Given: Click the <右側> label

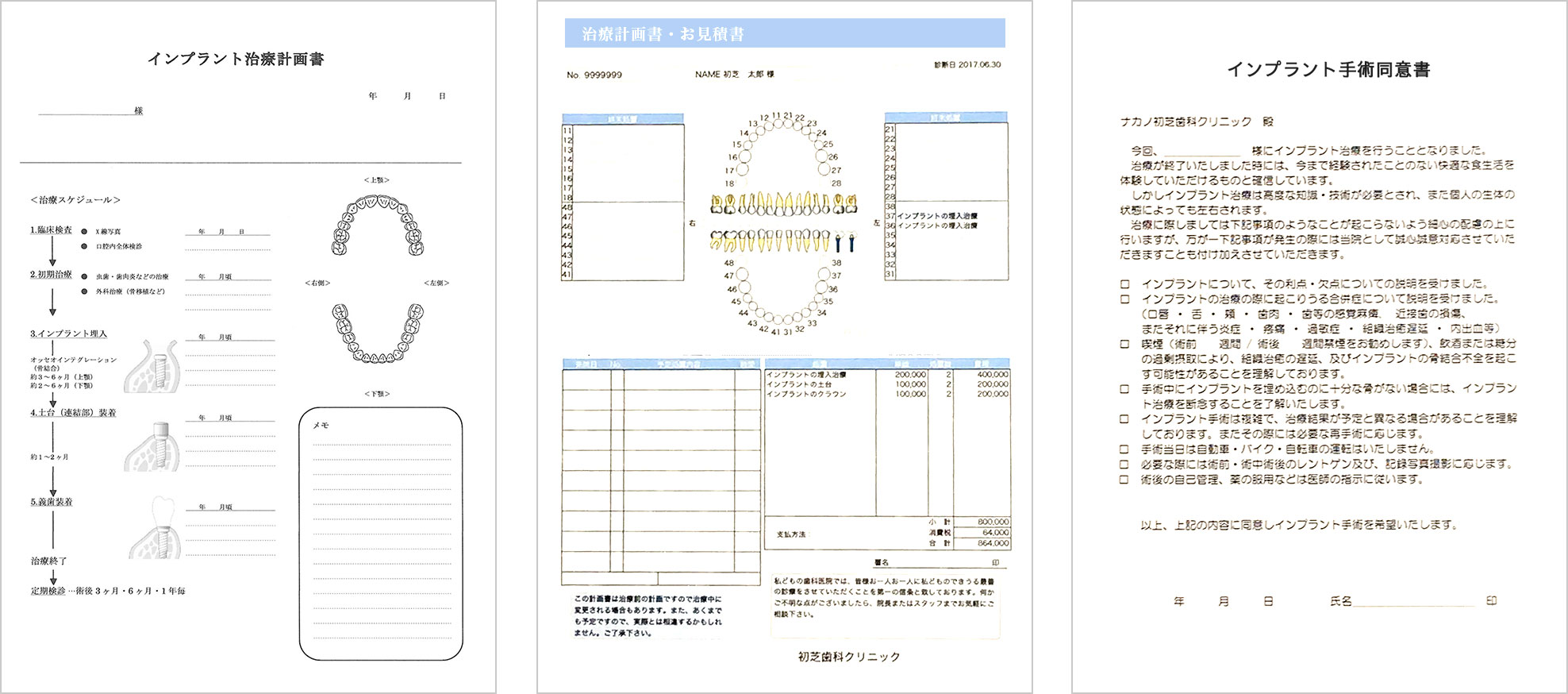Looking at the screenshot, I should tap(317, 283).
